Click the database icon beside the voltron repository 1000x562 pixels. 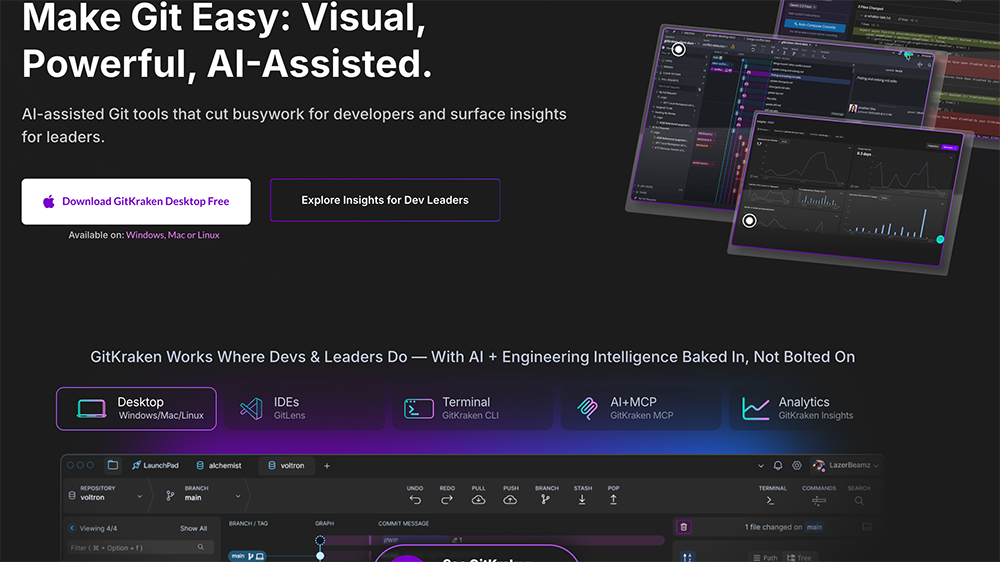[72, 496]
